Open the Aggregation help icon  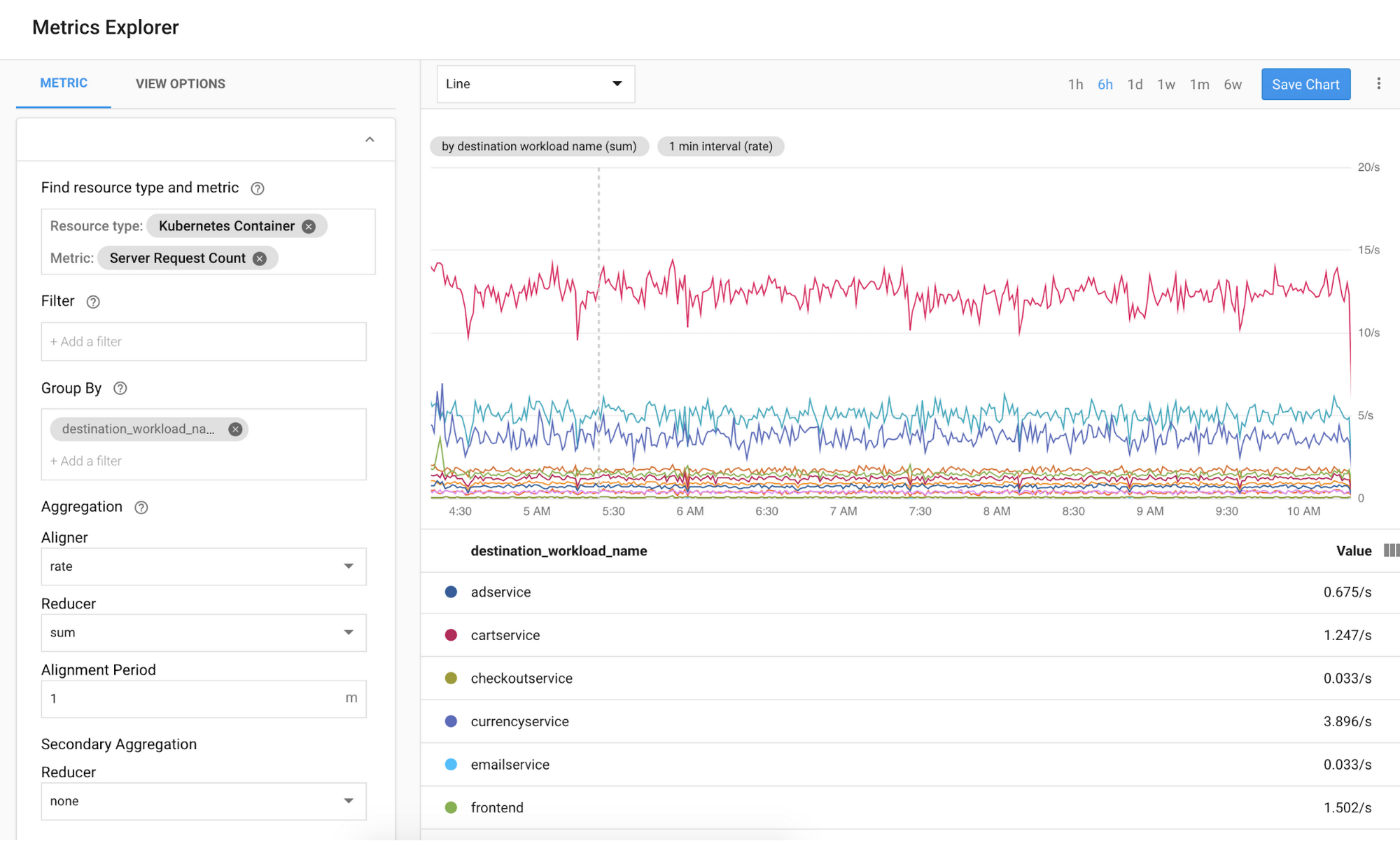coord(141,508)
